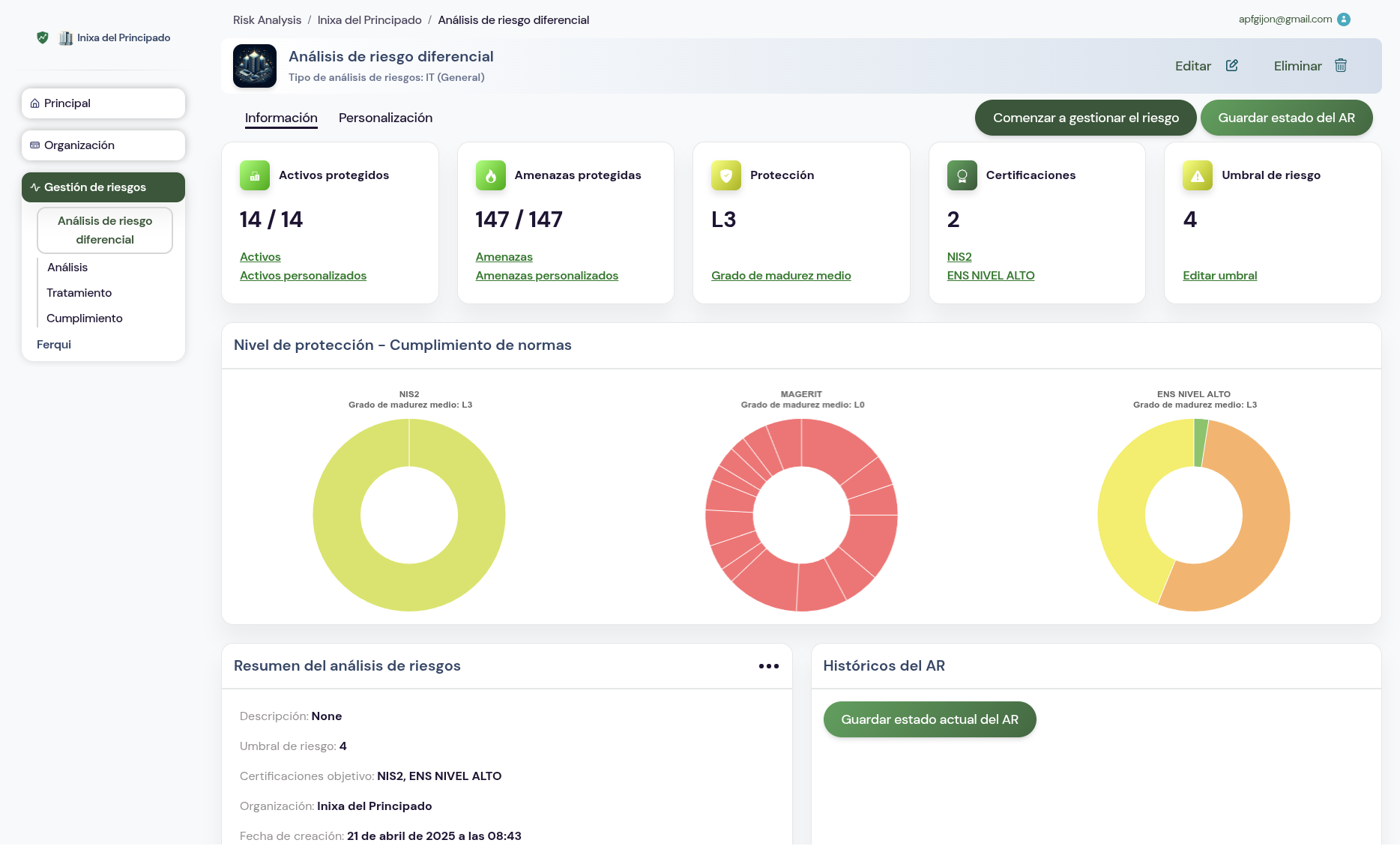
Task: Click the Protección shield icon
Action: (x=725, y=175)
